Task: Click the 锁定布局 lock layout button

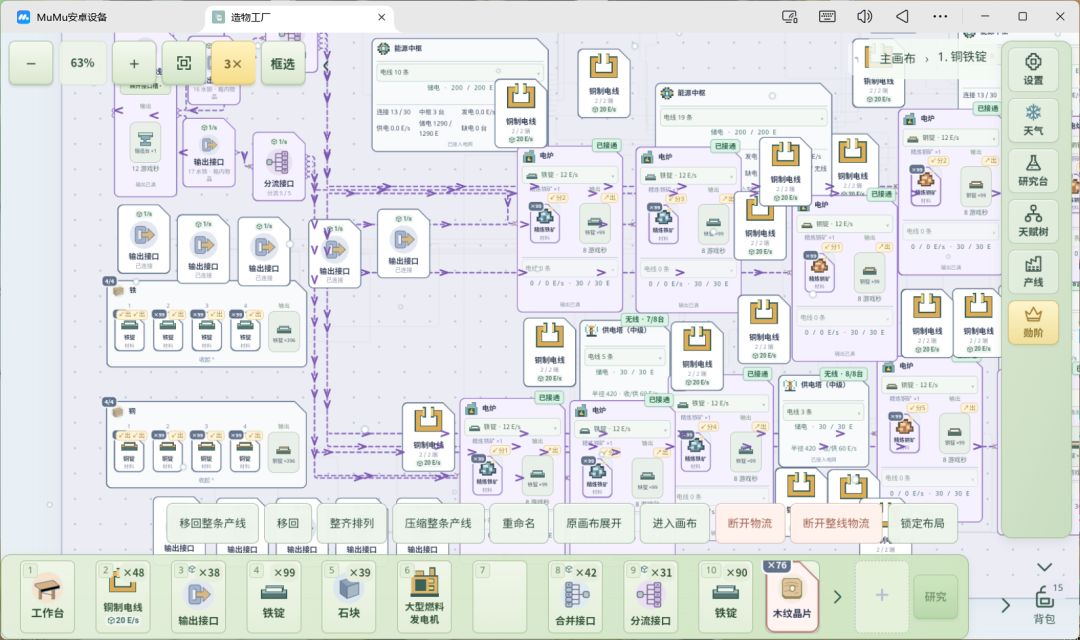Action: tap(922, 524)
